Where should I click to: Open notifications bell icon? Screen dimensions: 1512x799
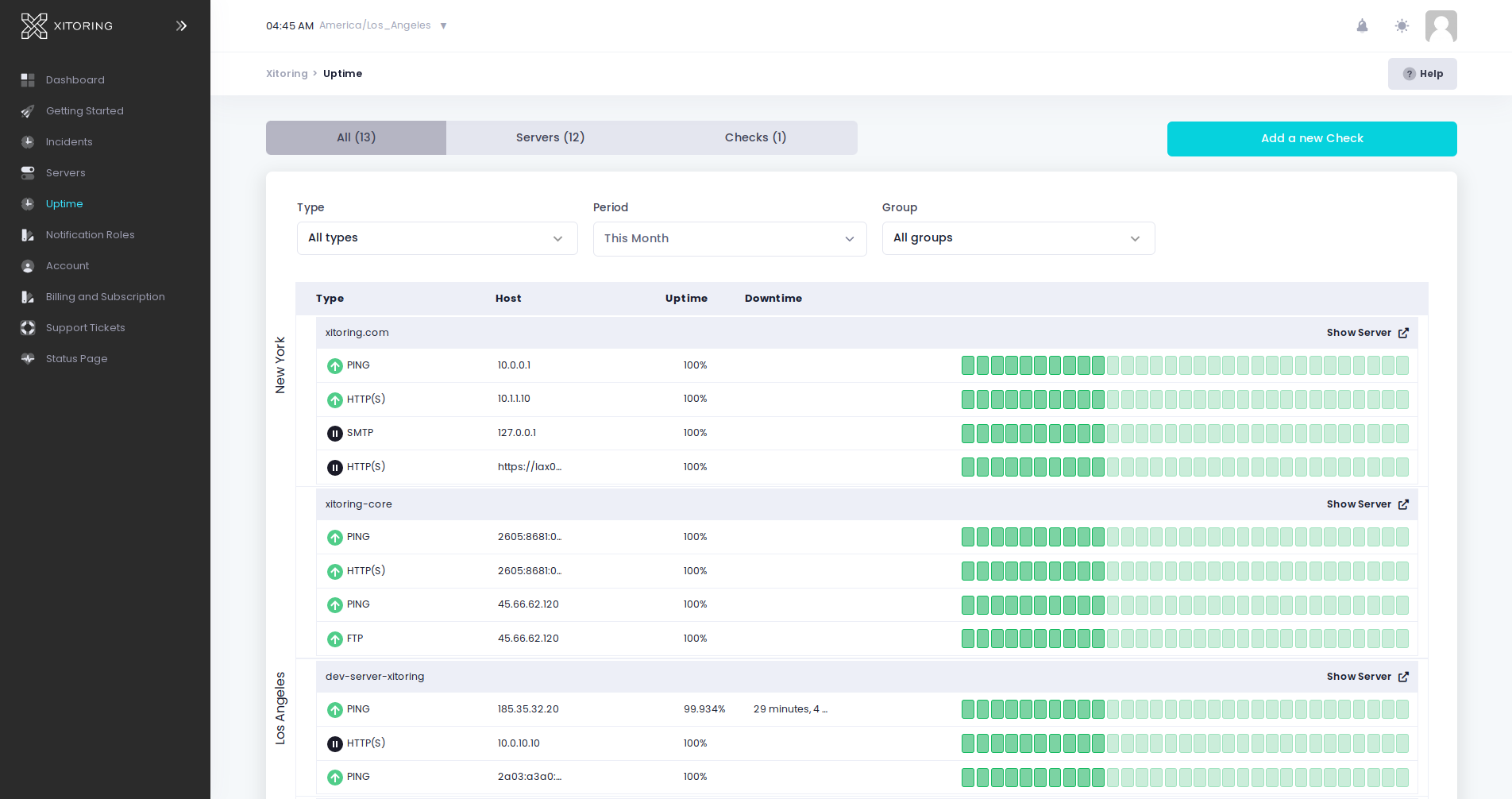[1362, 26]
